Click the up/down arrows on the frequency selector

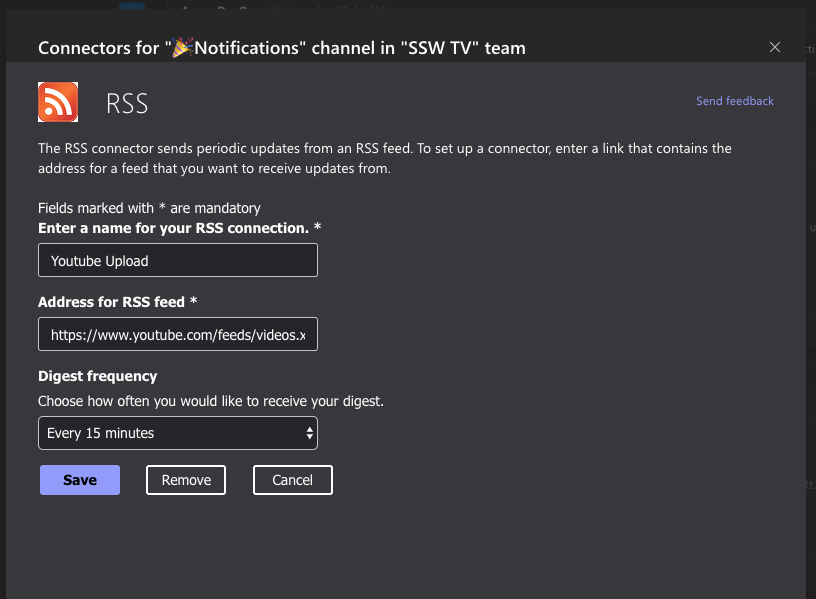[309, 433]
